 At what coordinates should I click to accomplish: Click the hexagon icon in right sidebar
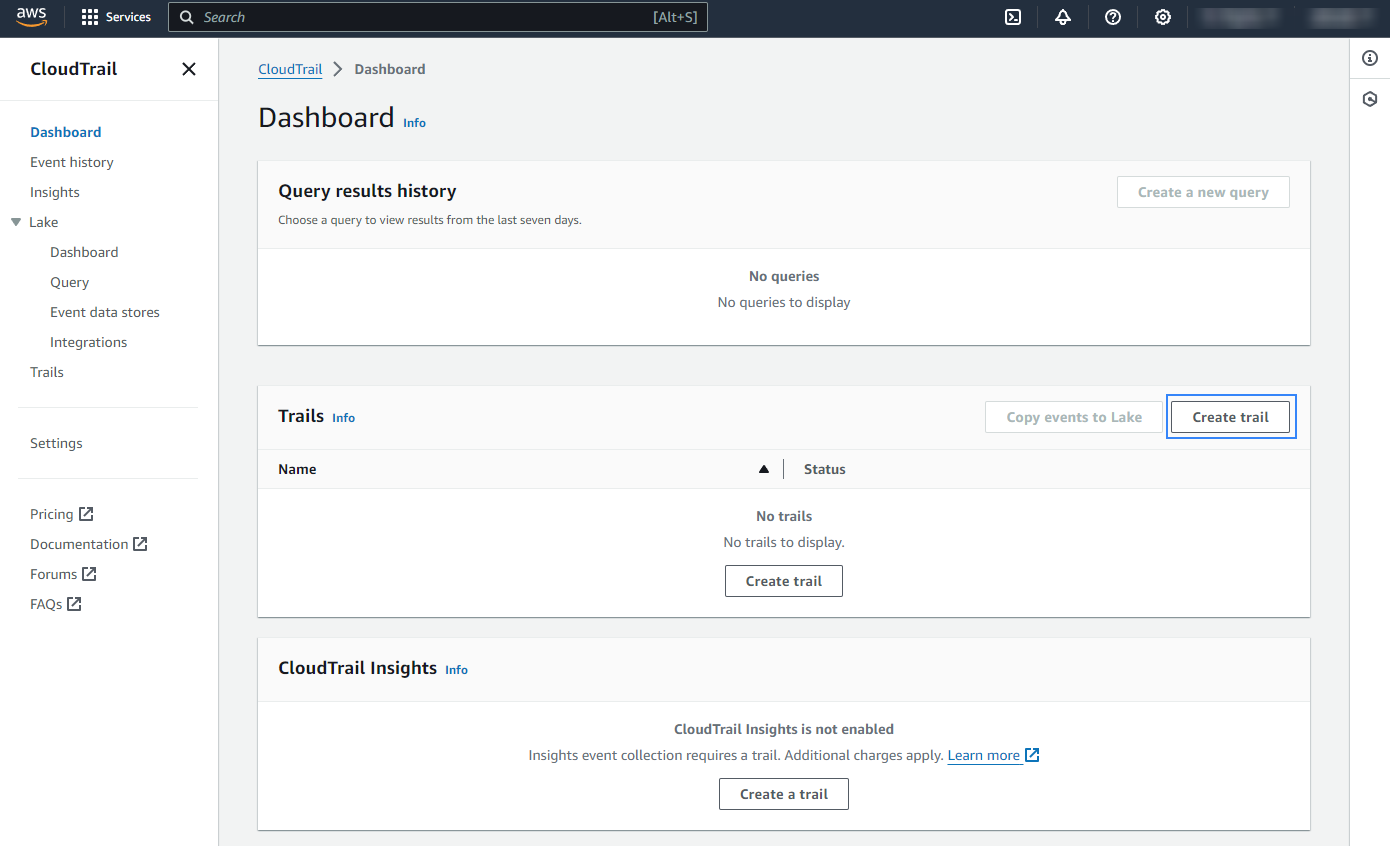tap(1370, 99)
